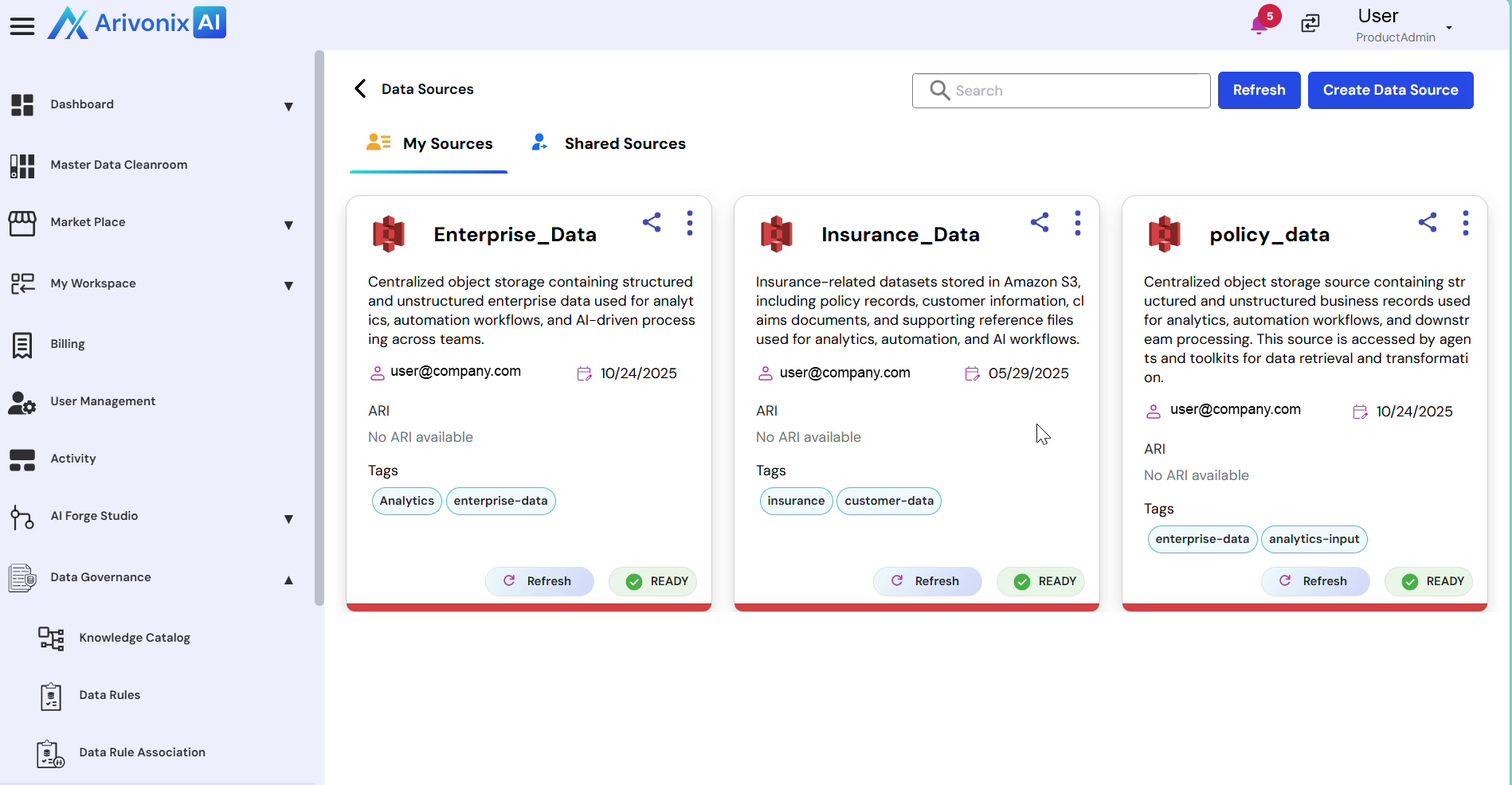Expand the Dashboard menu
Screen dimensions: 1512x785
tap(288, 107)
